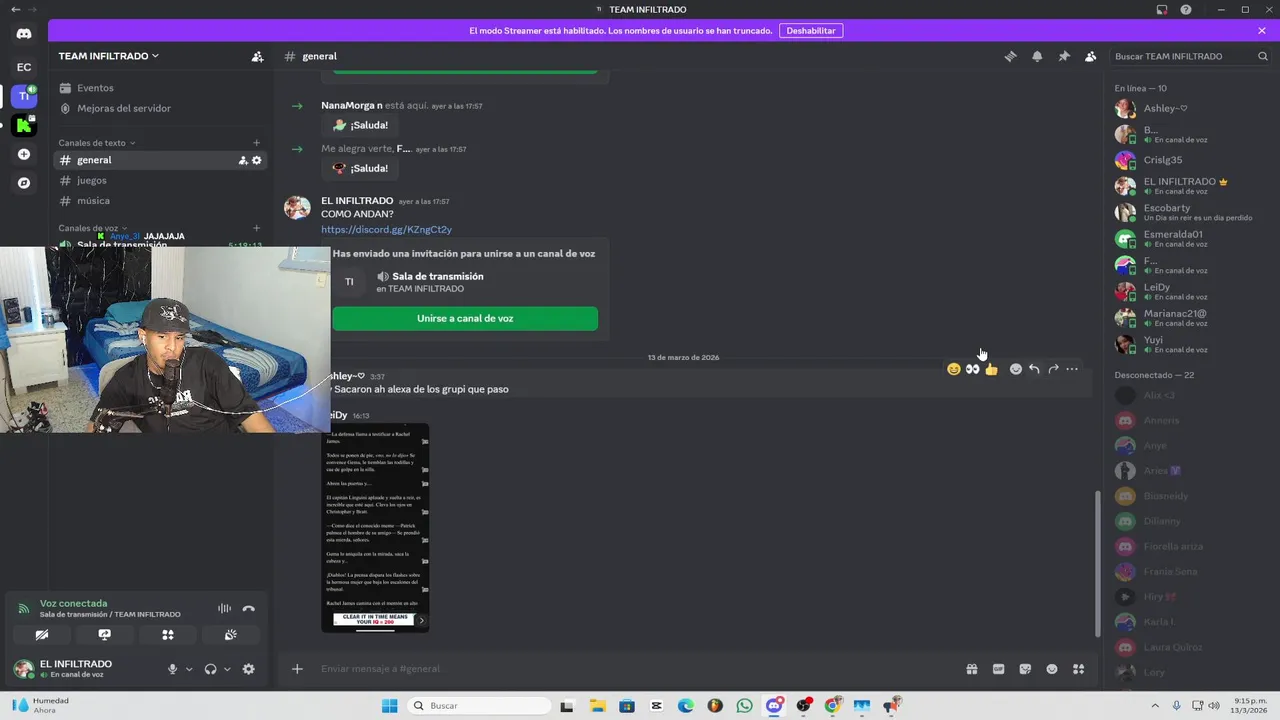
Task: Open taskbar volume control
Action: pyautogui.click(x=1214, y=705)
